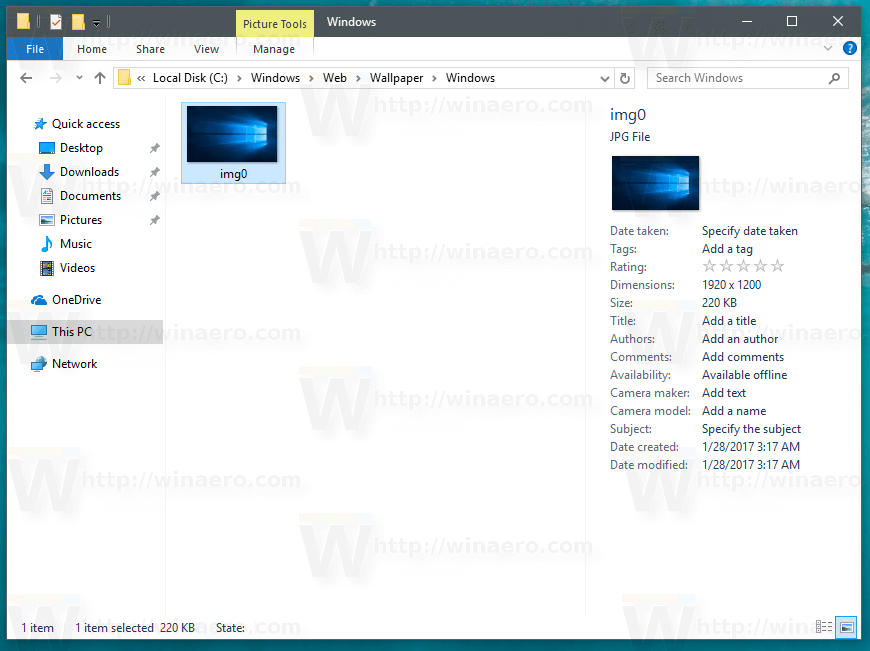
Task: Create a new folder via quick access toolbar icon
Action: coord(78,20)
